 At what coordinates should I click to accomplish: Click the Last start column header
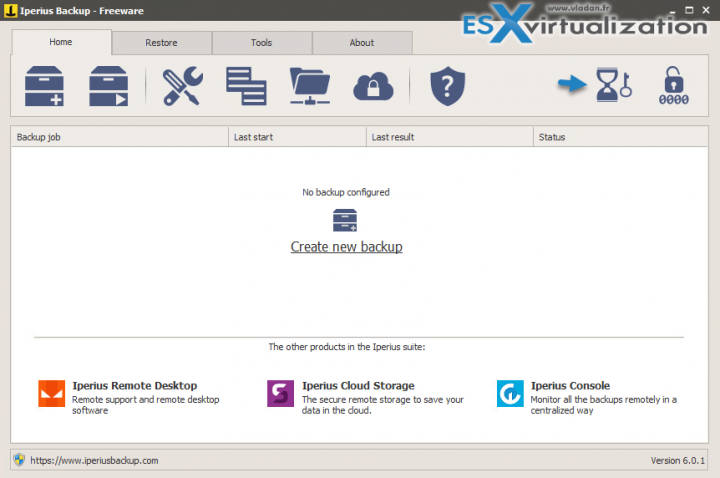[x=297, y=137]
